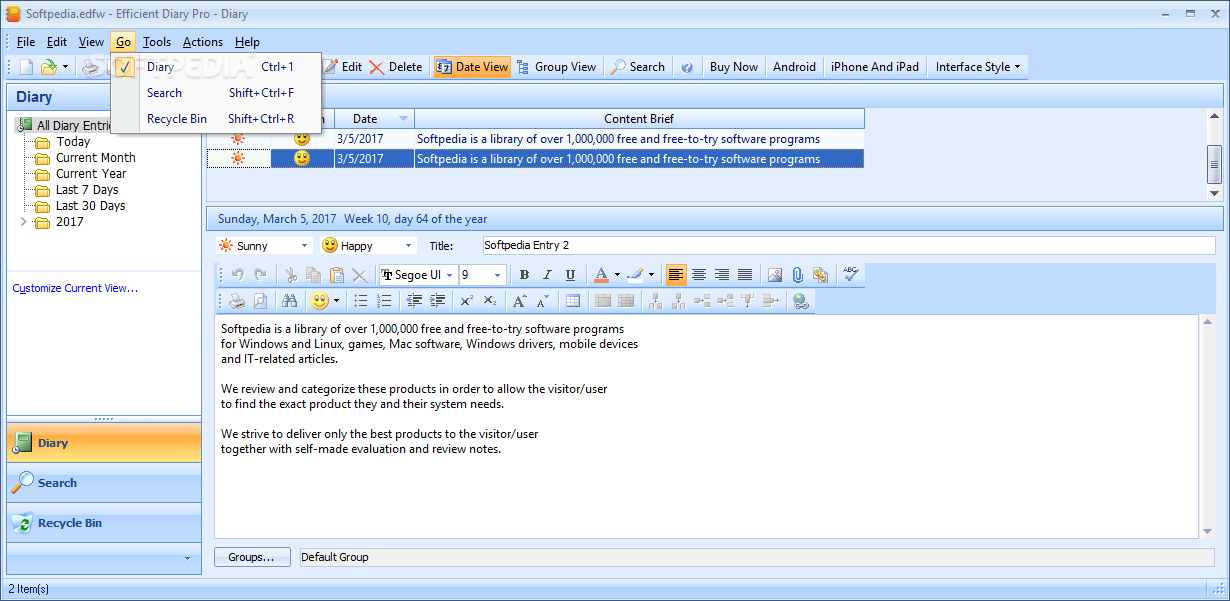Toggle align right
The height and width of the screenshot is (601, 1230).
click(722, 275)
